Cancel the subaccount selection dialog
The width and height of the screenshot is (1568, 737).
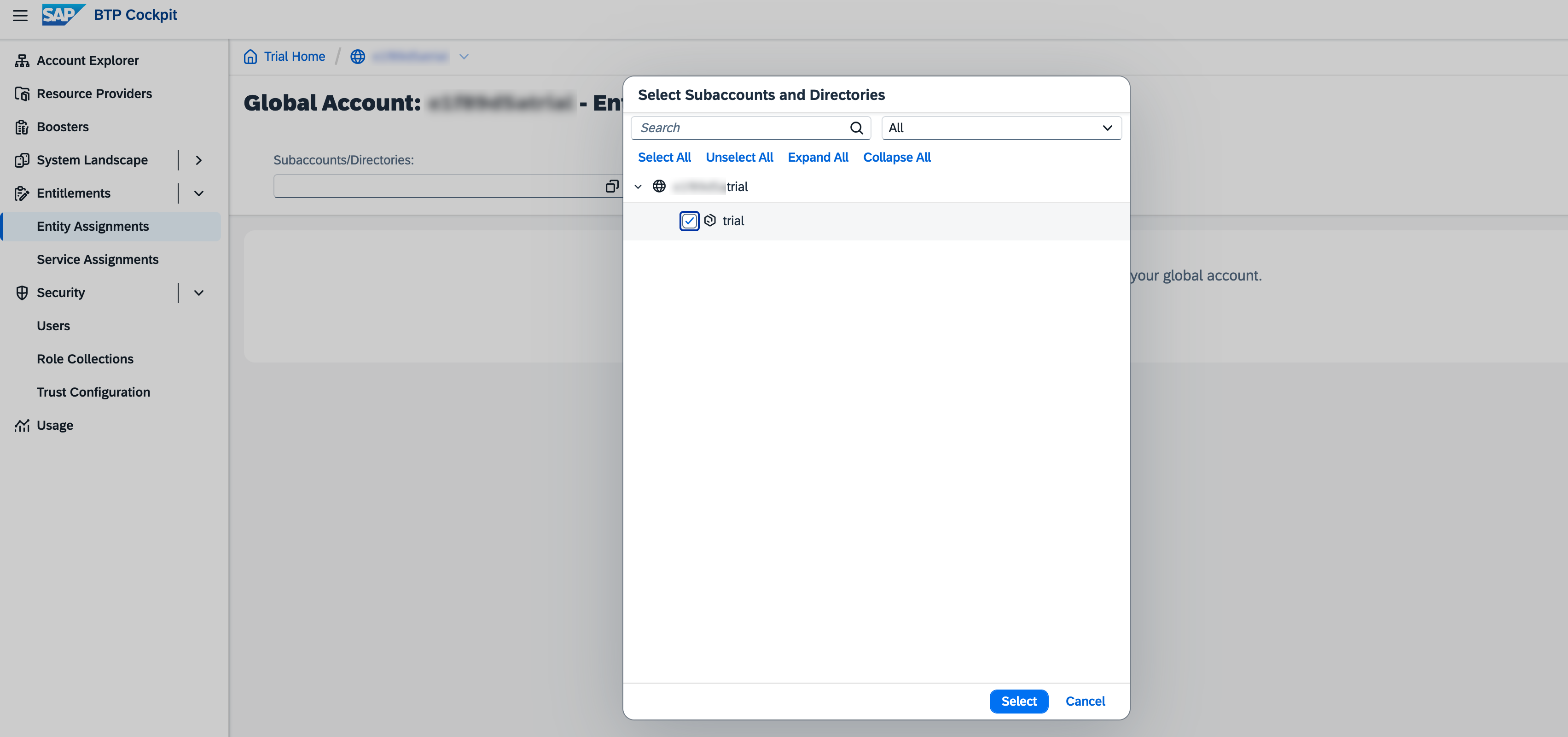click(1085, 701)
